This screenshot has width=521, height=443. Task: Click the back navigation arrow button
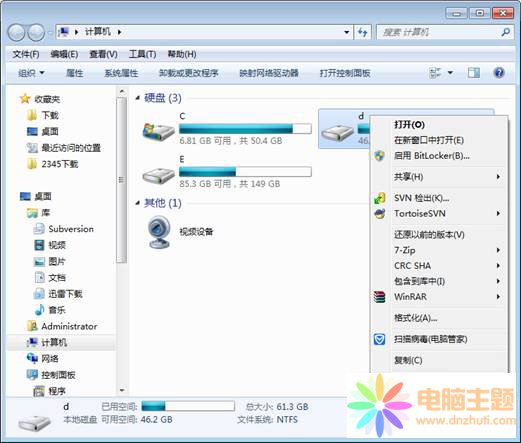pos(16,33)
